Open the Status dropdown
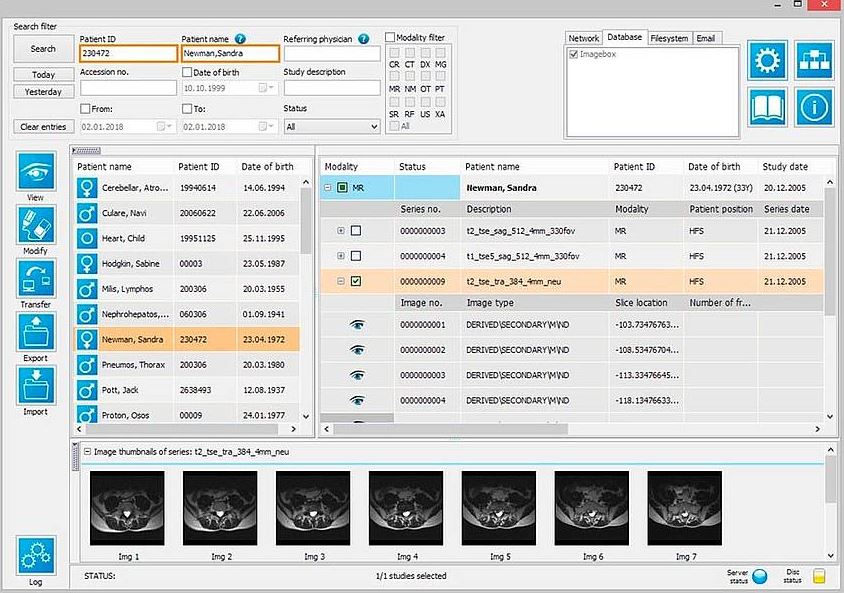Screen dimensions: 844x593 coord(332,126)
